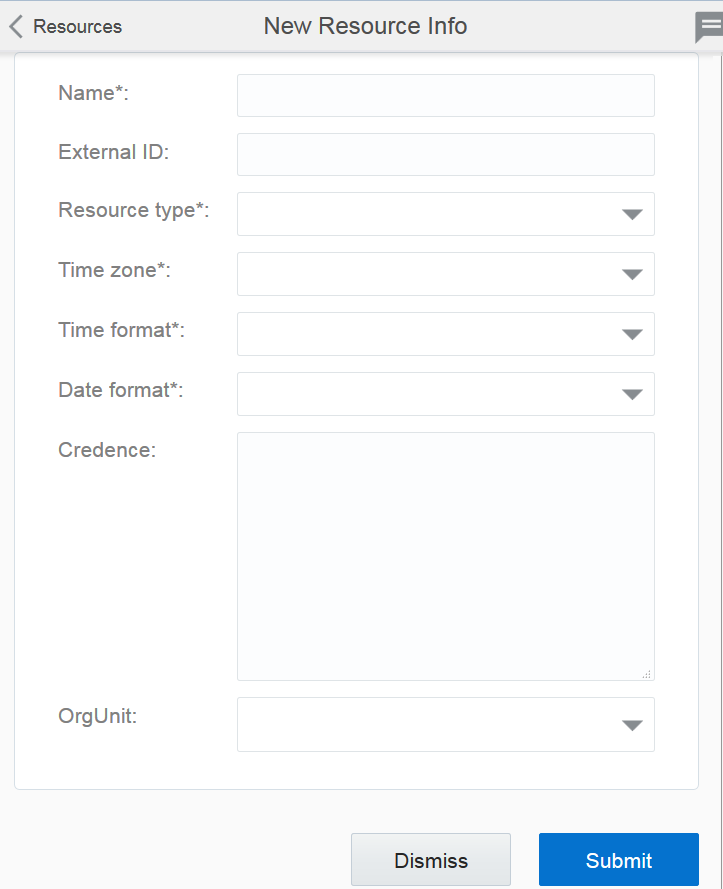Click the Credence label text

click(x=107, y=450)
